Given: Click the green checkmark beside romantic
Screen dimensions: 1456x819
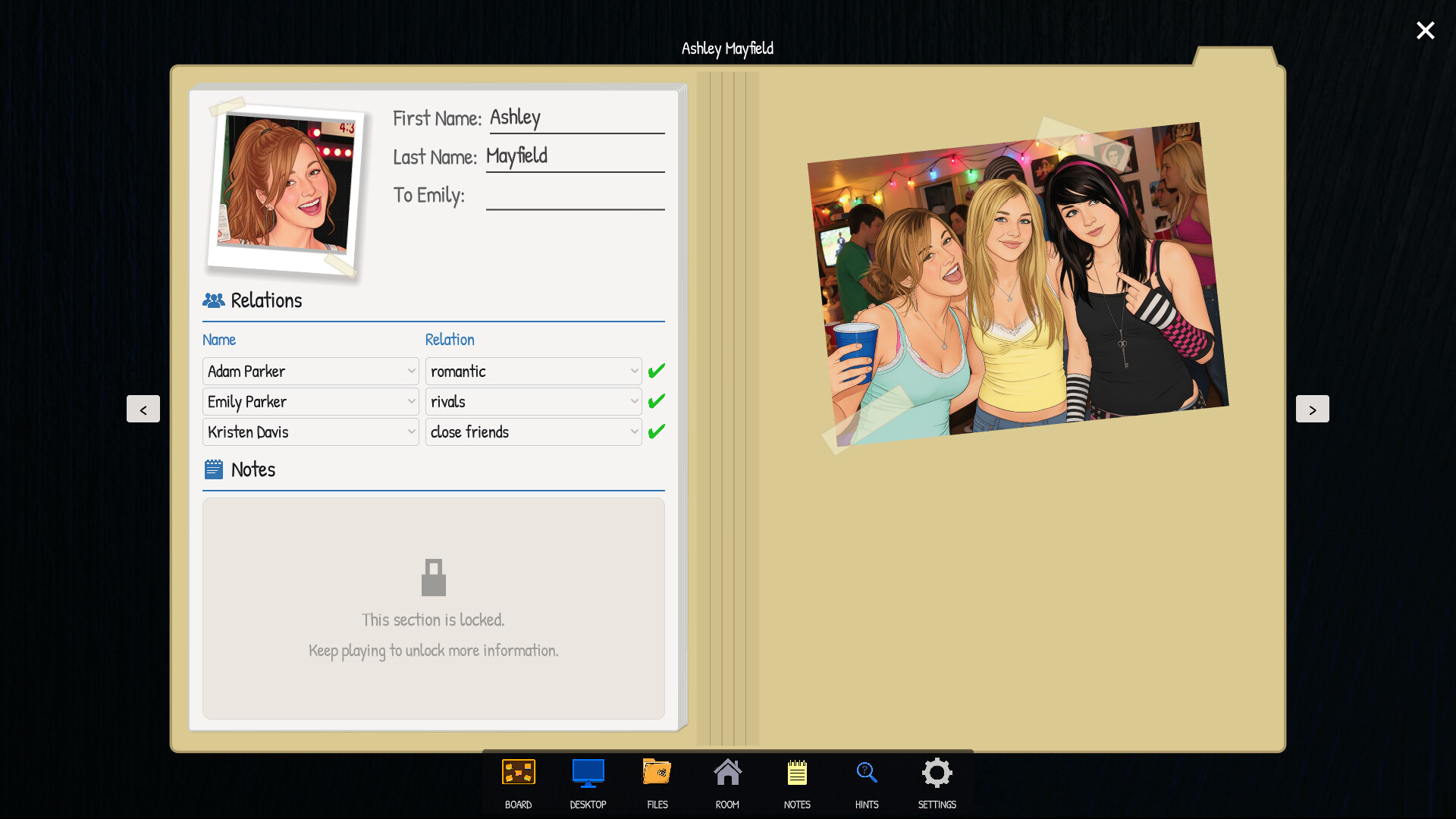Looking at the screenshot, I should point(657,371).
